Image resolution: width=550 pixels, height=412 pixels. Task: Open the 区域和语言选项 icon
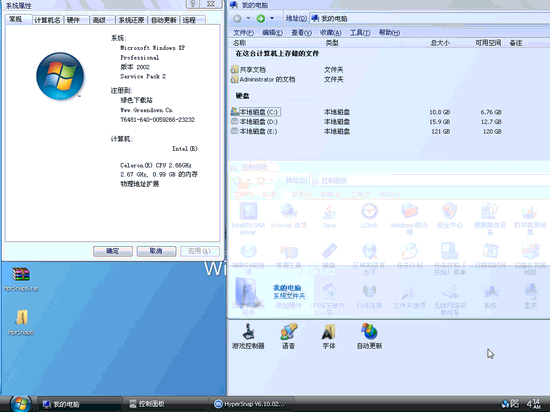pos(369,259)
